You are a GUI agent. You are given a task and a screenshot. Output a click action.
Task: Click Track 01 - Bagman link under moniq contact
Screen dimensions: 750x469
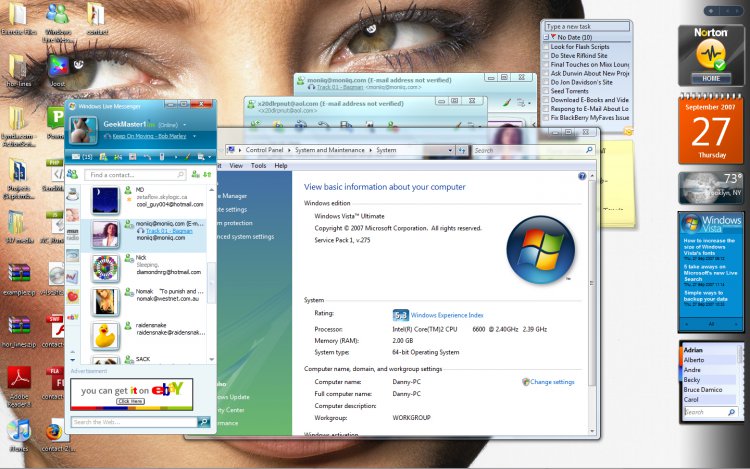point(169,230)
